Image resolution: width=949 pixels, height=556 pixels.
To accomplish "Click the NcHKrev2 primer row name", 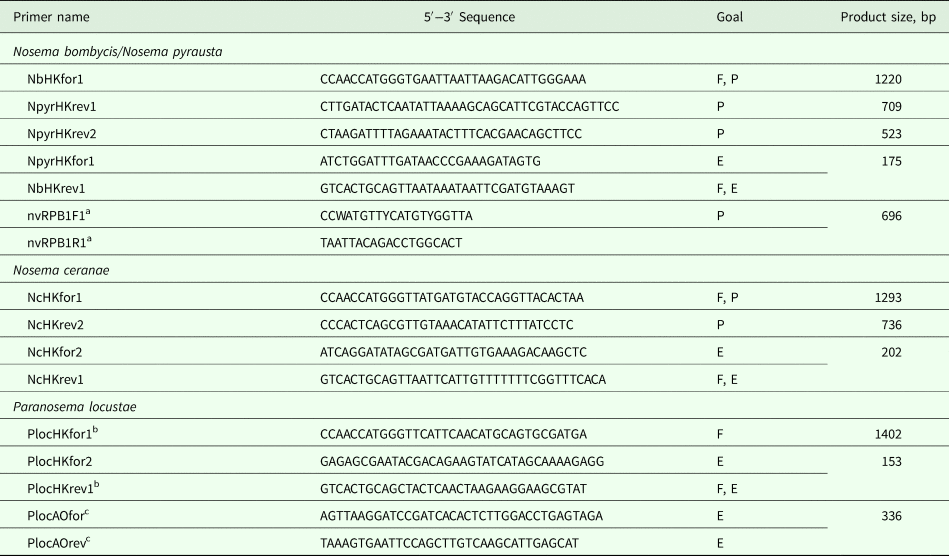I will pyautogui.click(x=55, y=324).
